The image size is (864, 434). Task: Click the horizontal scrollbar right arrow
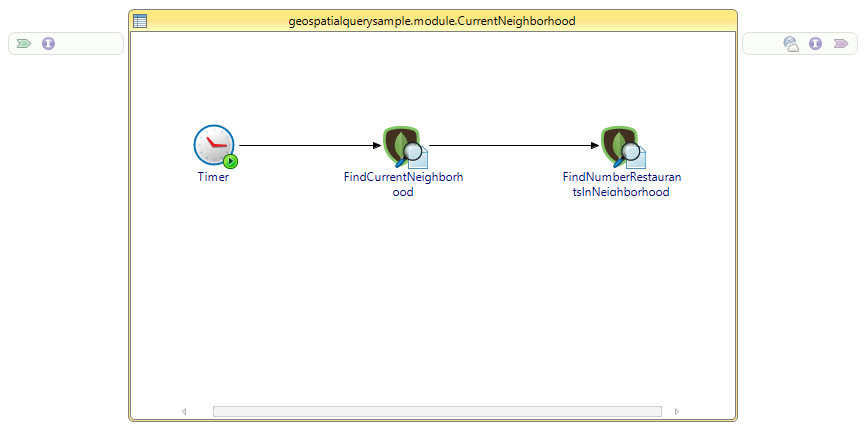point(677,411)
